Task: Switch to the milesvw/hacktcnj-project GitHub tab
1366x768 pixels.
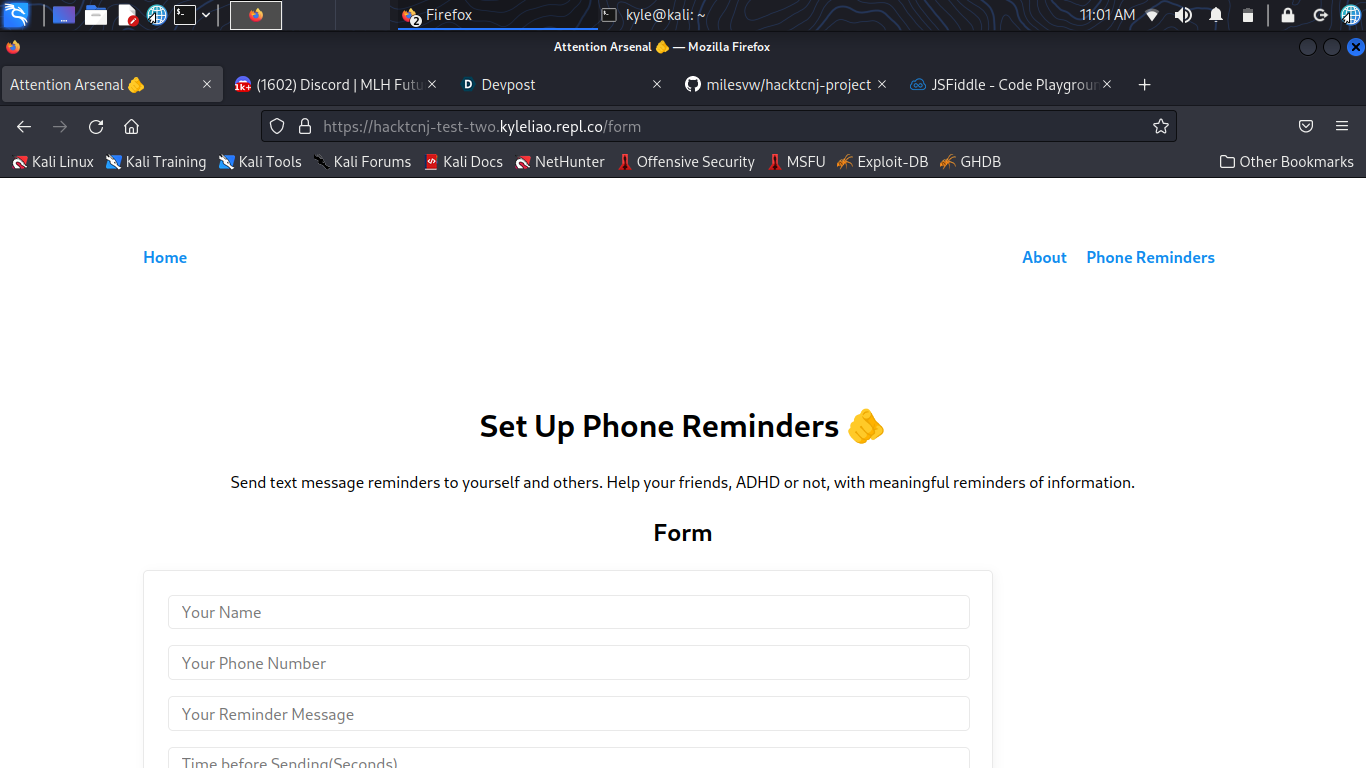Action: (787, 85)
